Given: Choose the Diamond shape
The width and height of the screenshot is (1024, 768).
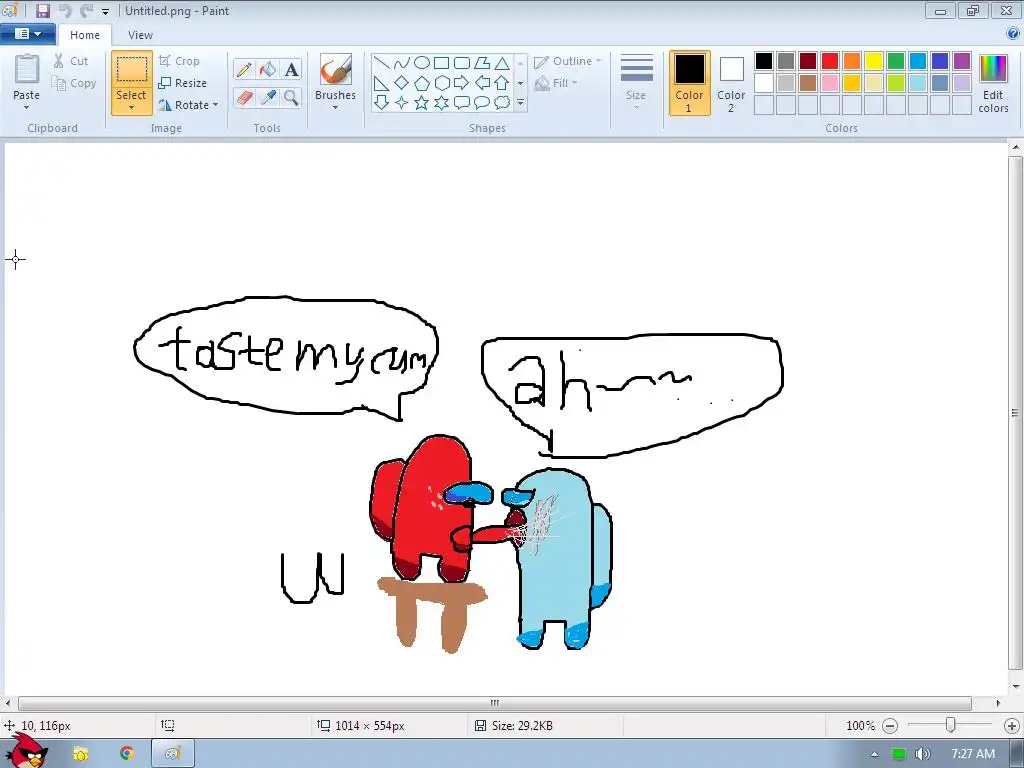Looking at the screenshot, I should pos(402,83).
